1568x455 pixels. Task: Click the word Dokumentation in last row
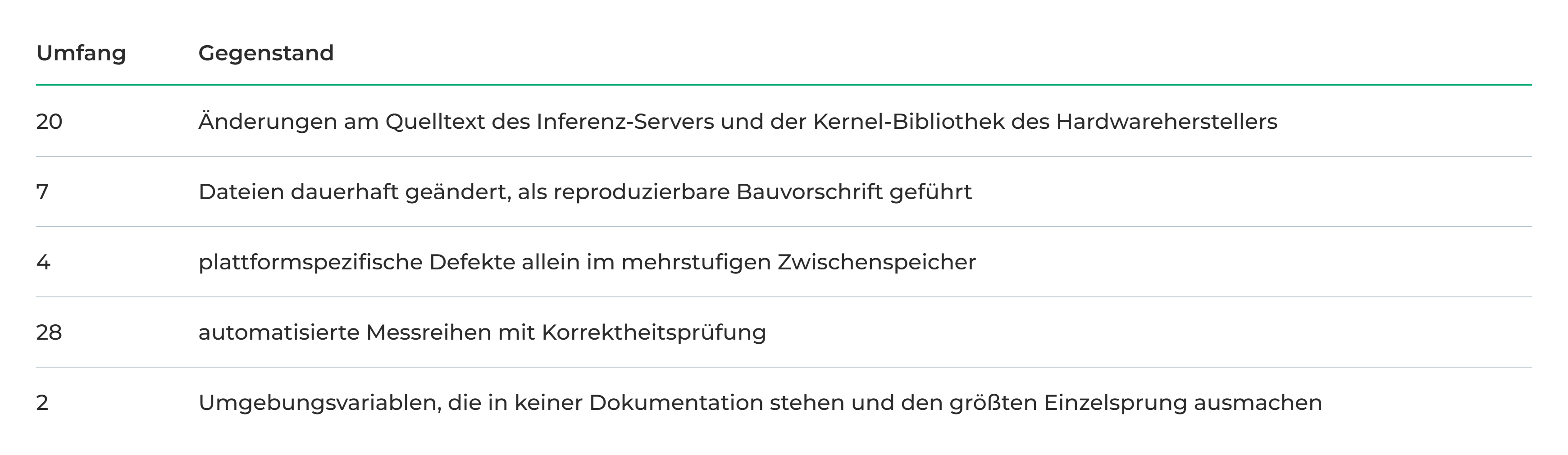(676, 403)
